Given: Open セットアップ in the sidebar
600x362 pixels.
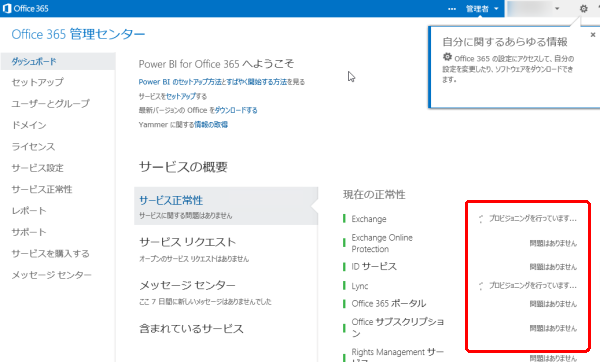Looking at the screenshot, I should point(38,82).
